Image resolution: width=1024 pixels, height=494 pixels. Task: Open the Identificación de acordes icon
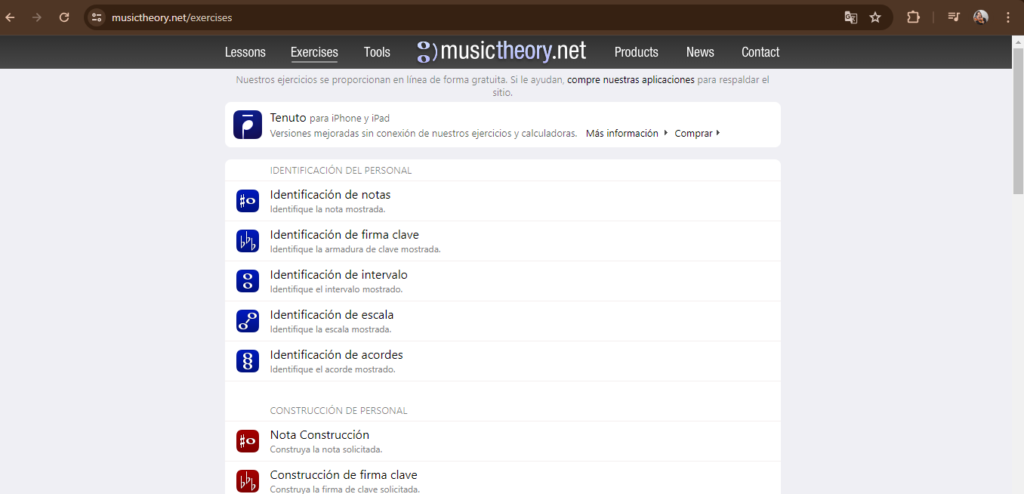pyautogui.click(x=247, y=361)
